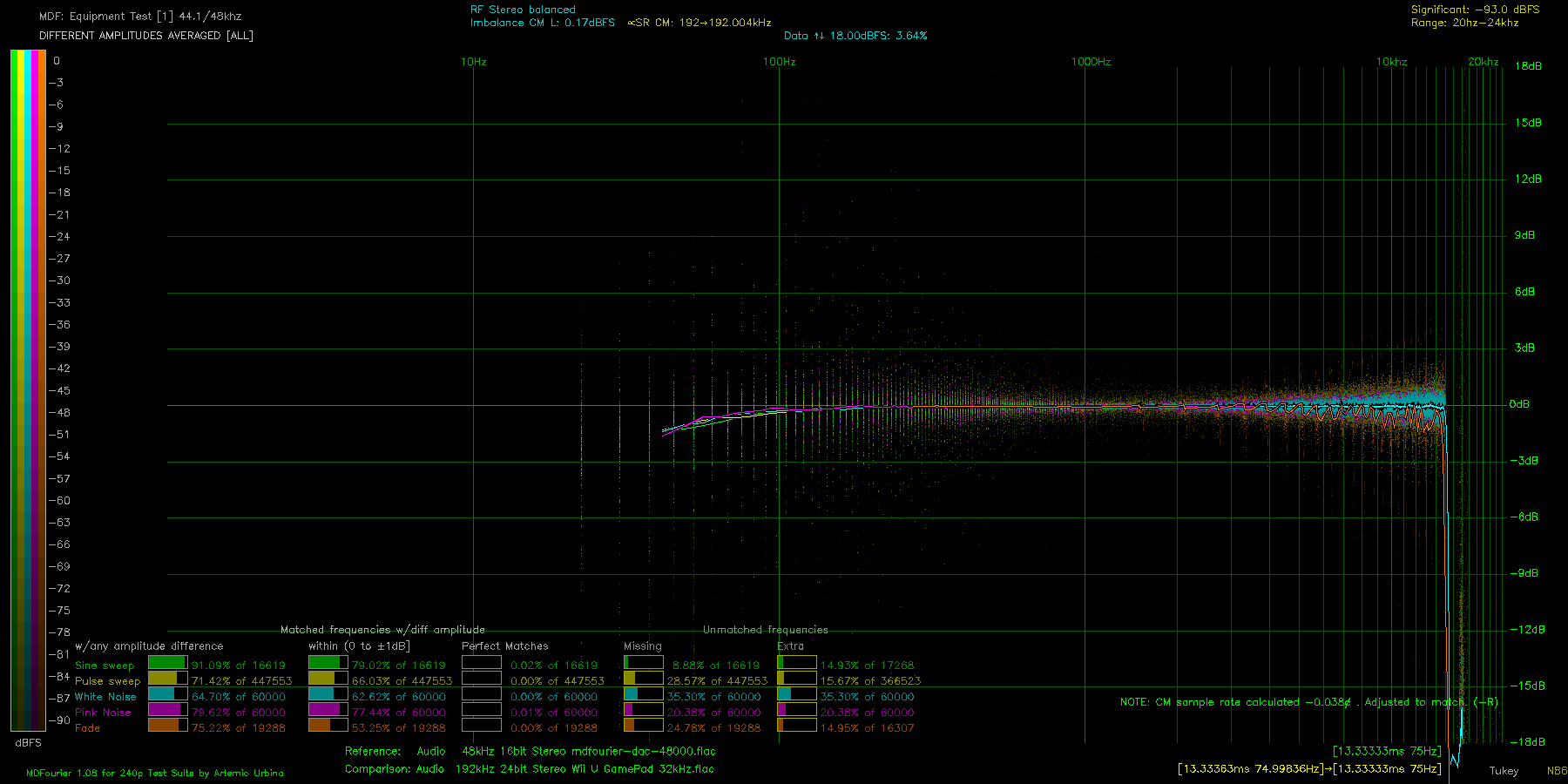
Task: Click the 'dBFS' caption under color scale
Action: click(x=28, y=743)
